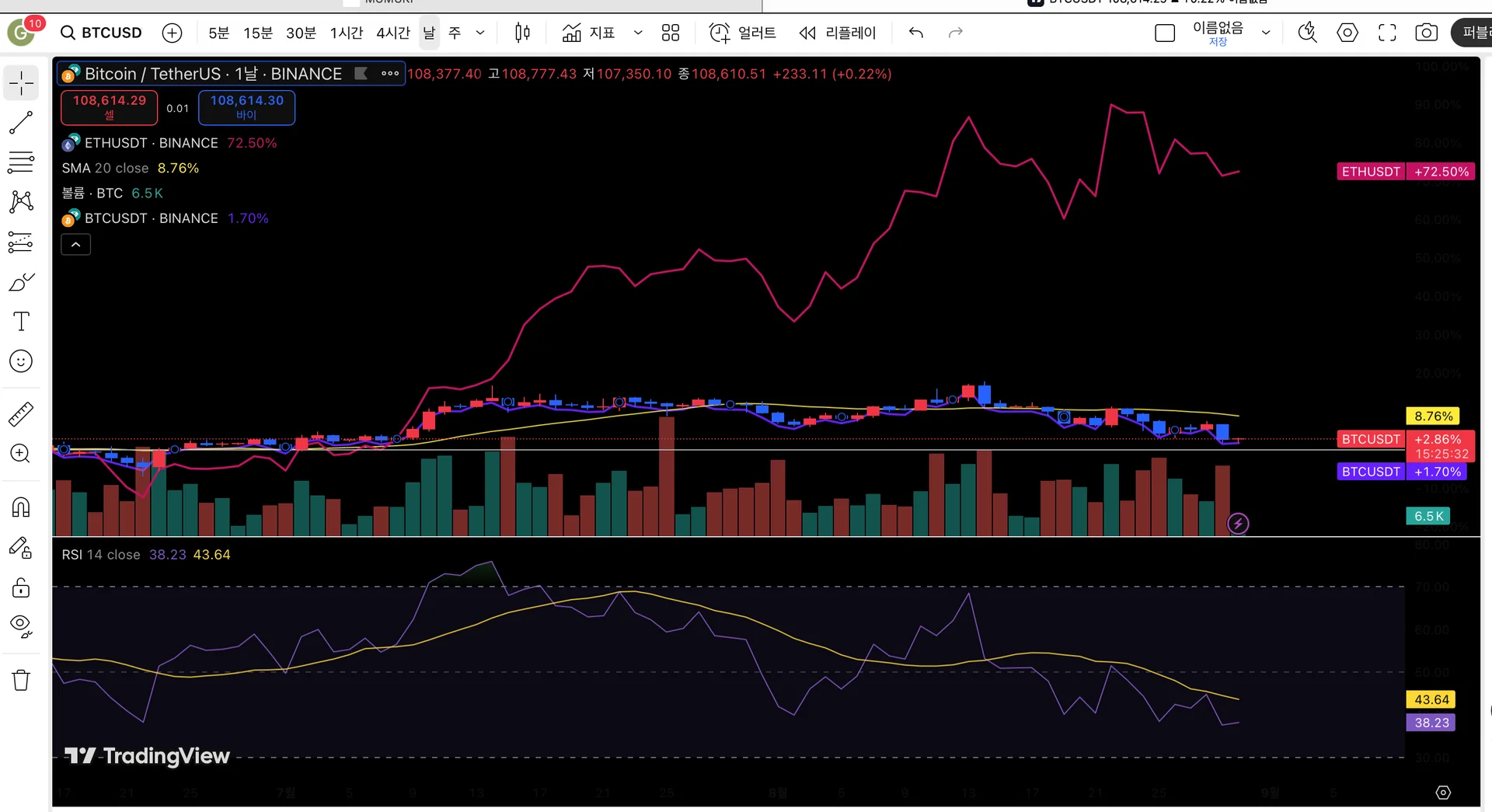This screenshot has height=812, width=1492.
Task: Change the candlestick chart type
Action: (x=522, y=33)
